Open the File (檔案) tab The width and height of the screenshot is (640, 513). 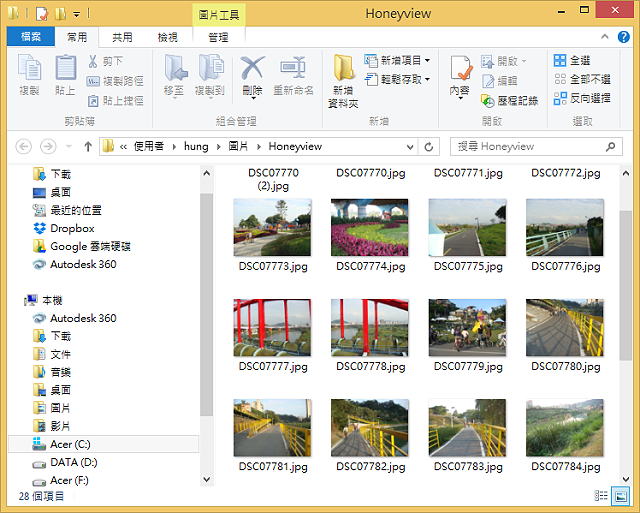(x=31, y=37)
